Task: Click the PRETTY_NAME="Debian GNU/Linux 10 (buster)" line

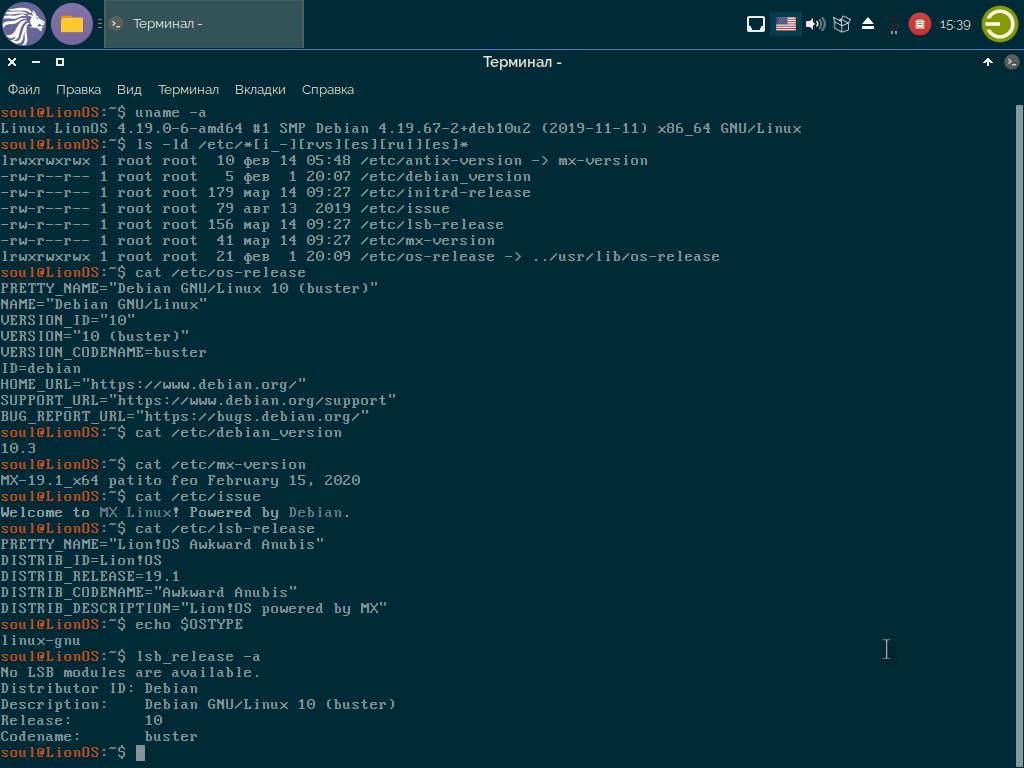Action: (x=189, y=289)
